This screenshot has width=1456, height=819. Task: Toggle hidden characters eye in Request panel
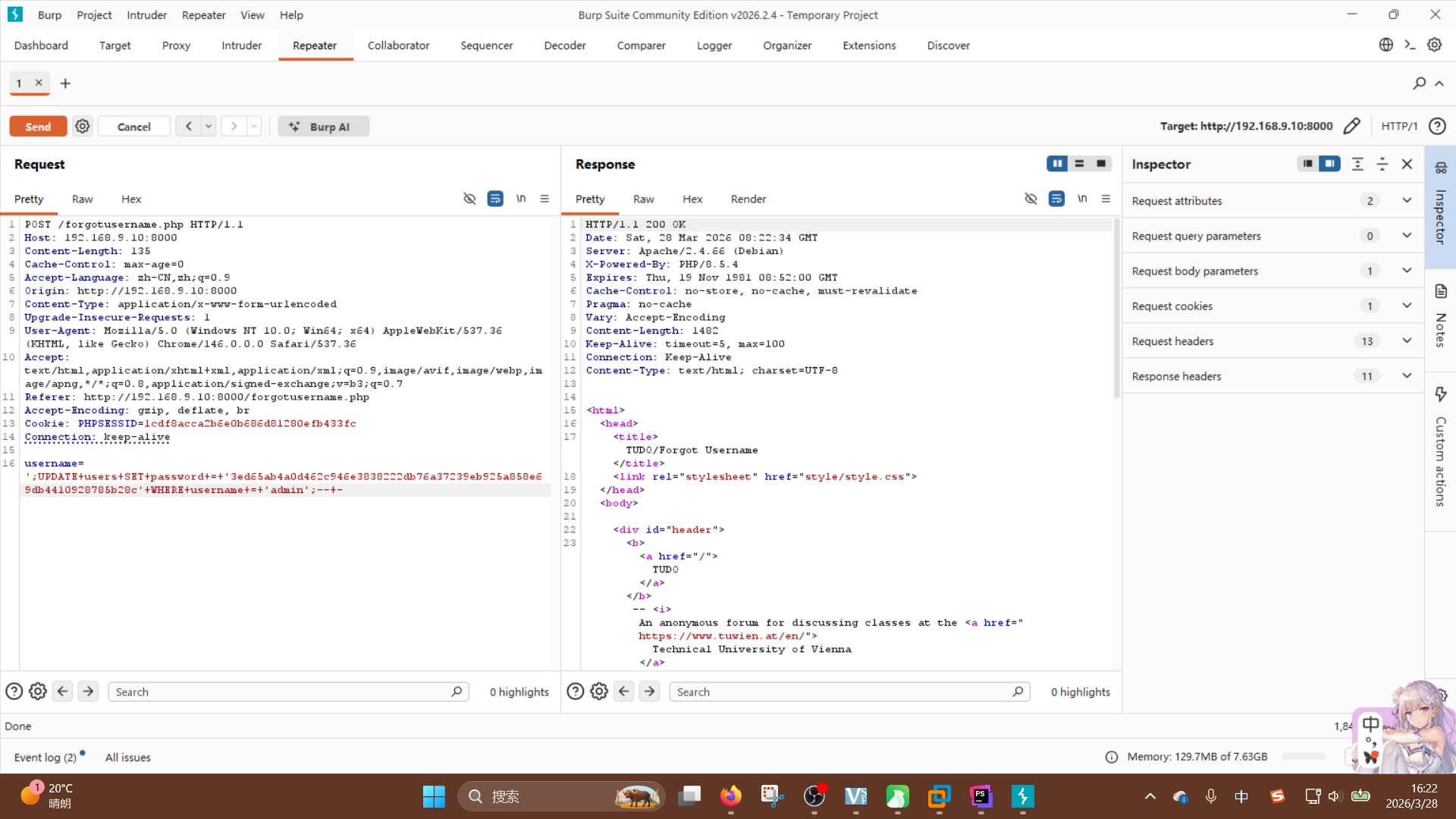pos(469,199)
